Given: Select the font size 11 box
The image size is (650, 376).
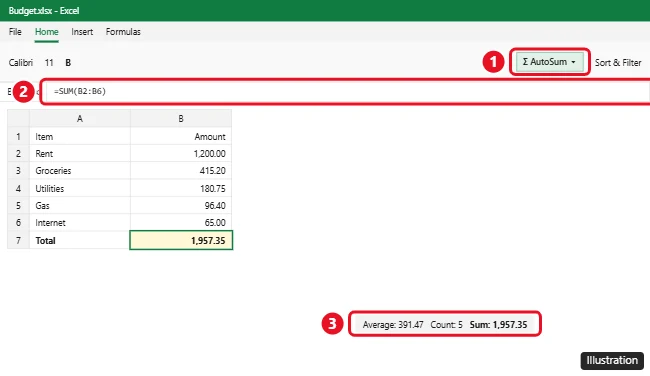Looking at the screenshot, I should point(49,63).
